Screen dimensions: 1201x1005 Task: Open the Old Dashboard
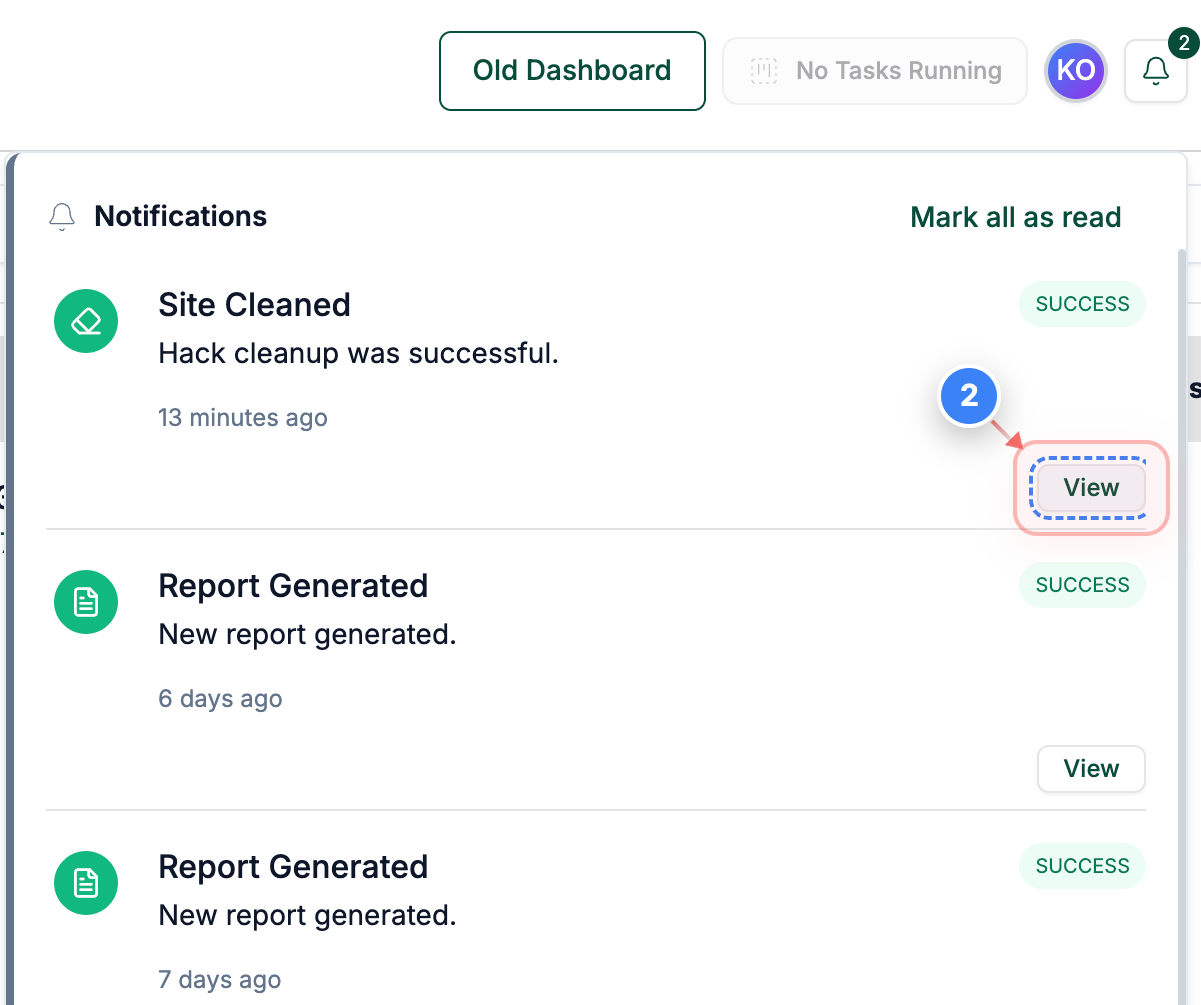572,70
